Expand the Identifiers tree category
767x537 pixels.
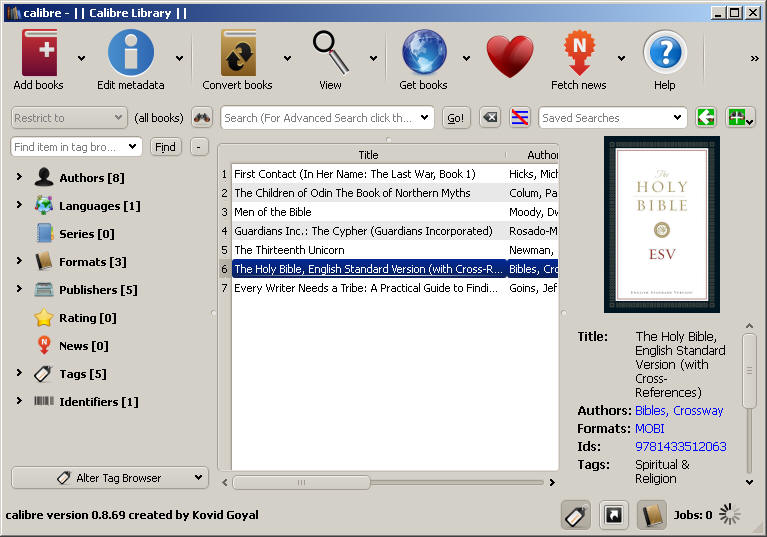pos(19,401)
